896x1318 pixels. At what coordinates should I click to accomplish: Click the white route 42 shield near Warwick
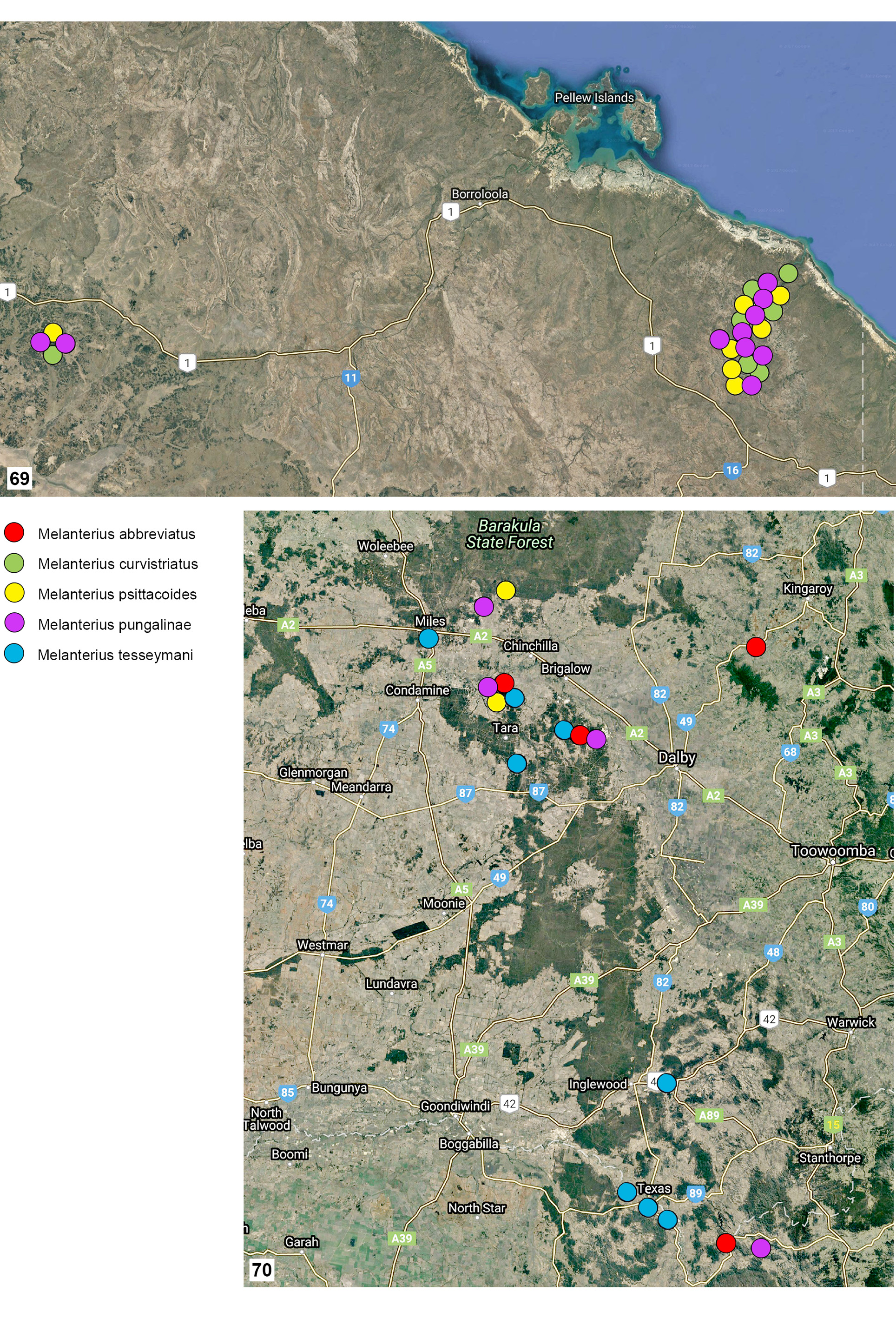tap(769, 1019)
